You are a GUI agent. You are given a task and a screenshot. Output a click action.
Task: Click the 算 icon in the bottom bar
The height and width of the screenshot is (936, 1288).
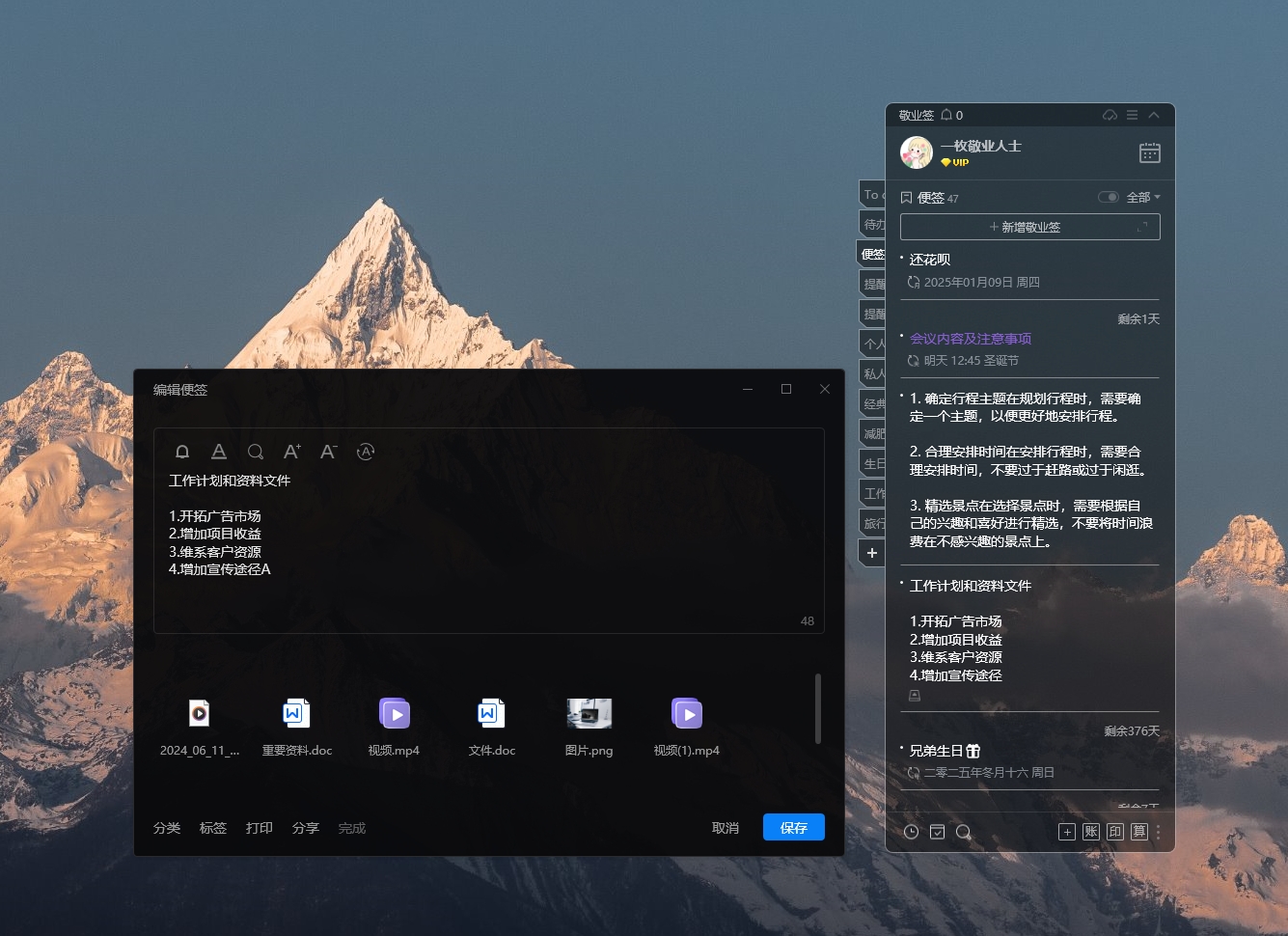point(1139,832)
